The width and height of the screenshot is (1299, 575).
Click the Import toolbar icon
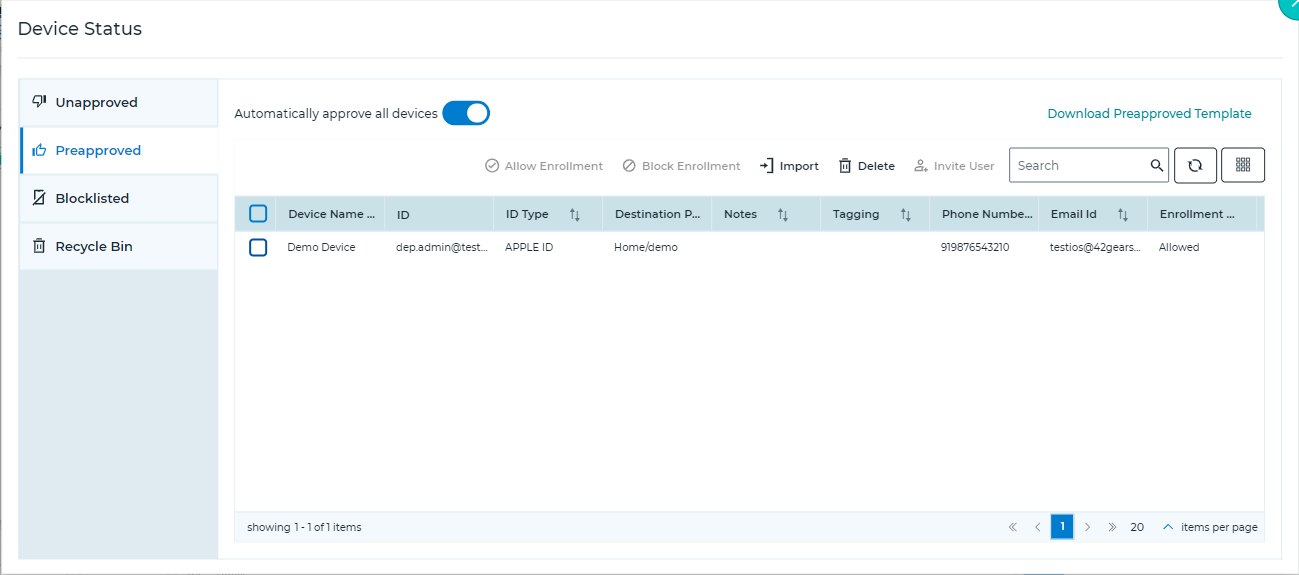(x=767, y=166)
